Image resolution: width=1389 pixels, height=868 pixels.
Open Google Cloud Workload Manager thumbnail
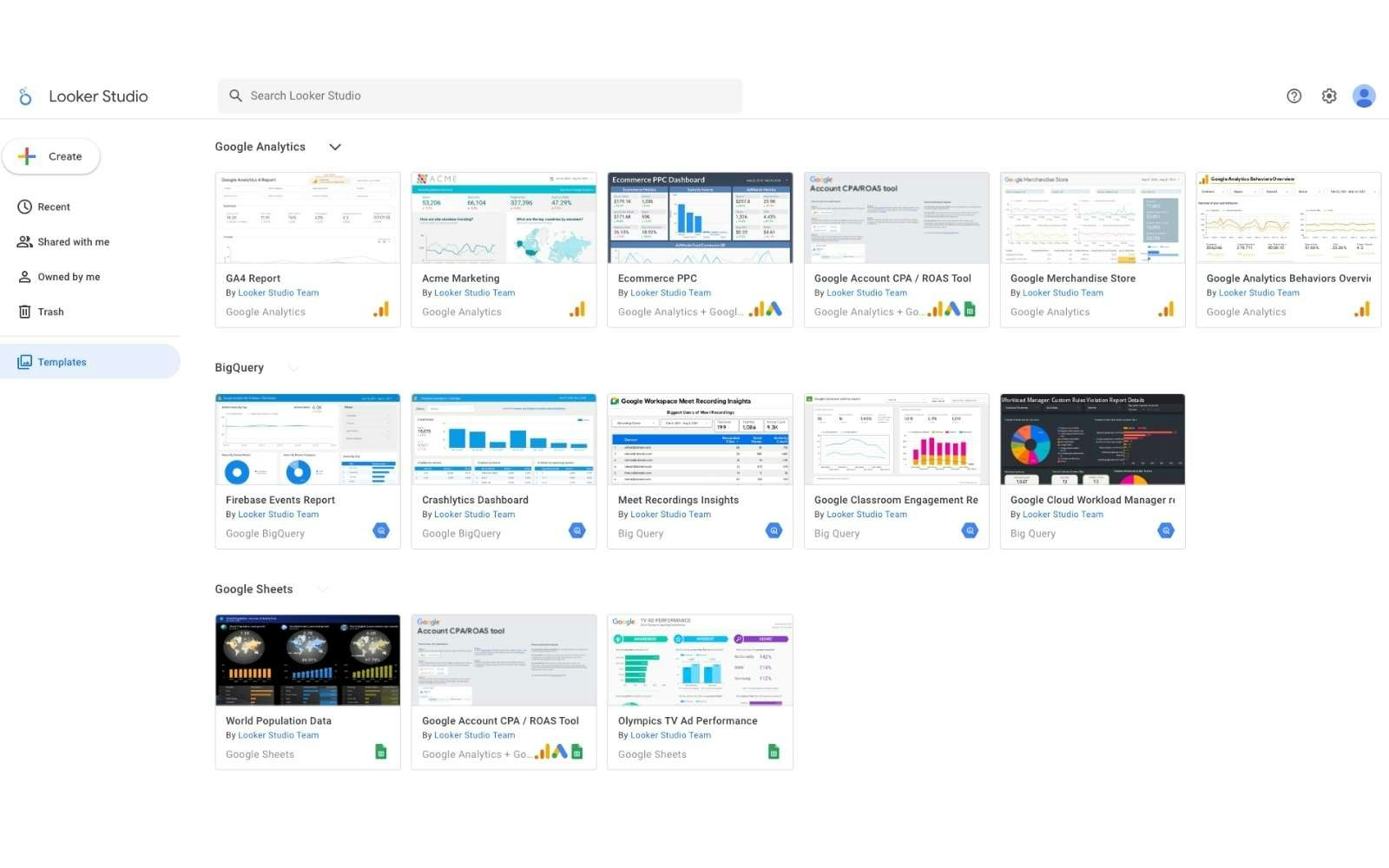[1092, 439]
